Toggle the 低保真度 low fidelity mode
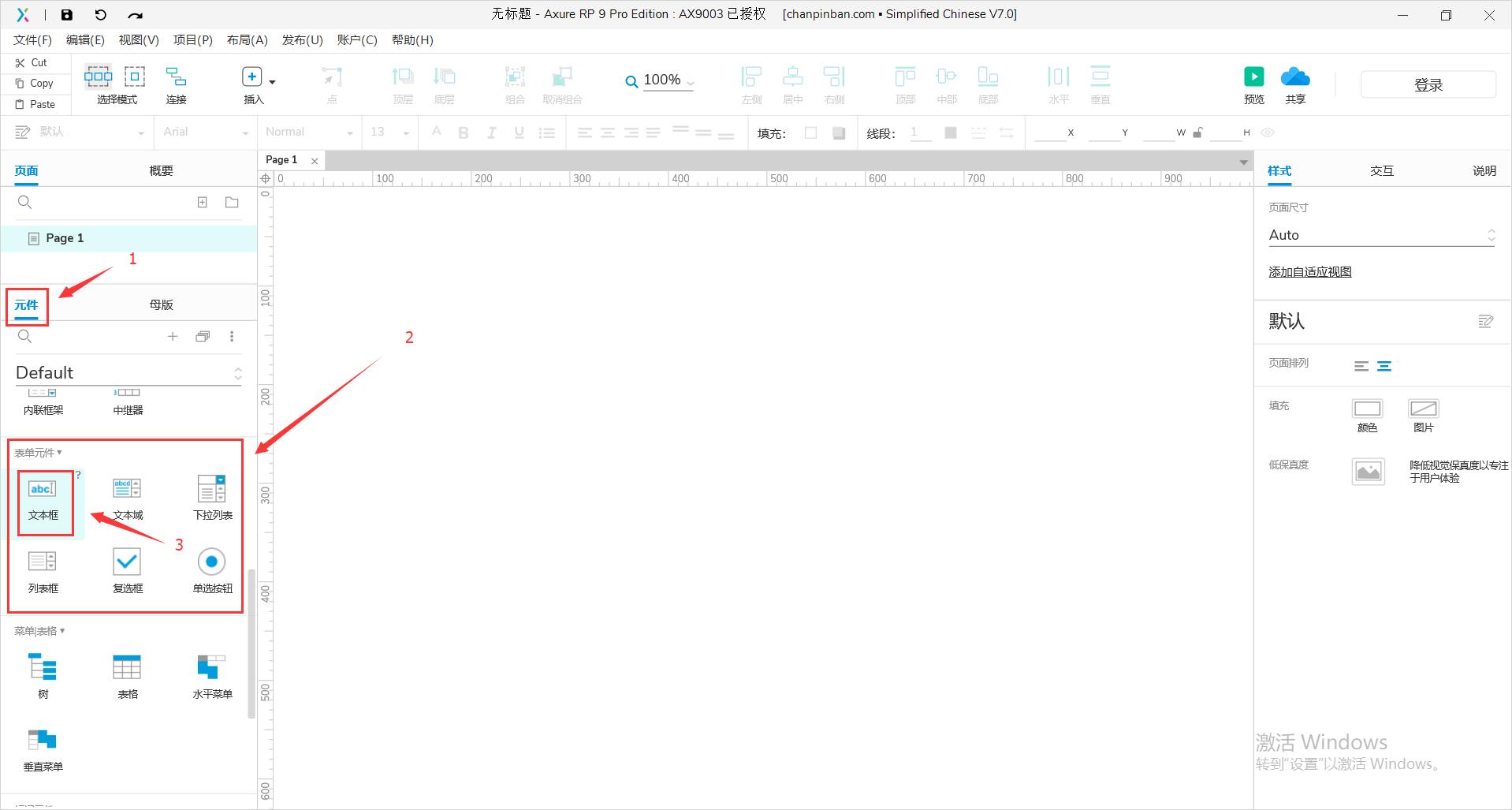Screen dimensions: 1512x810 coord(1369,472)
